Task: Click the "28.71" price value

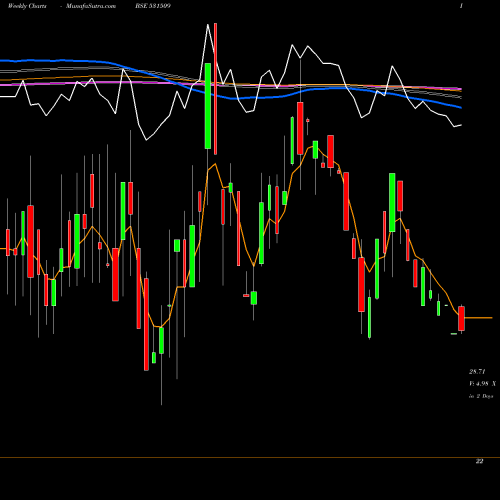Action: [x=477, y=371]
